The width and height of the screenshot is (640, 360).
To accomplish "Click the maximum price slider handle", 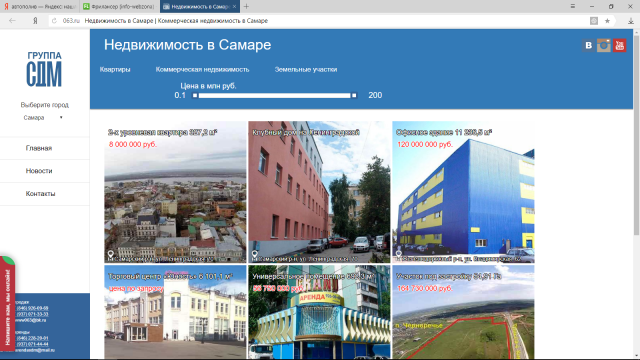I will (354, 96).
